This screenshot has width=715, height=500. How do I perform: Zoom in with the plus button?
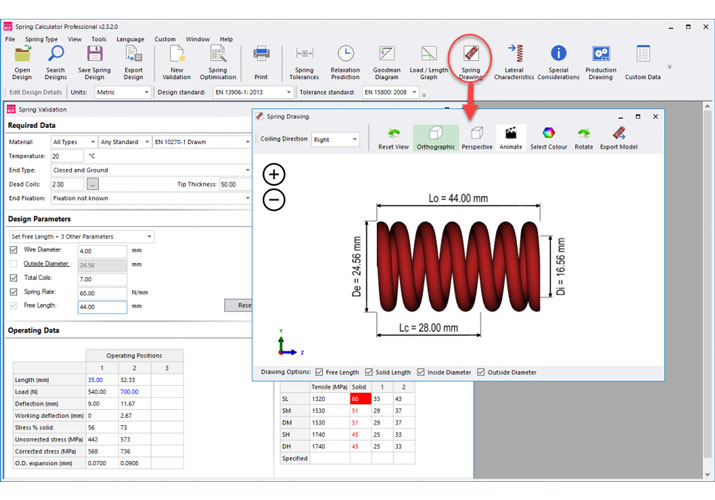tap(274, 175)
